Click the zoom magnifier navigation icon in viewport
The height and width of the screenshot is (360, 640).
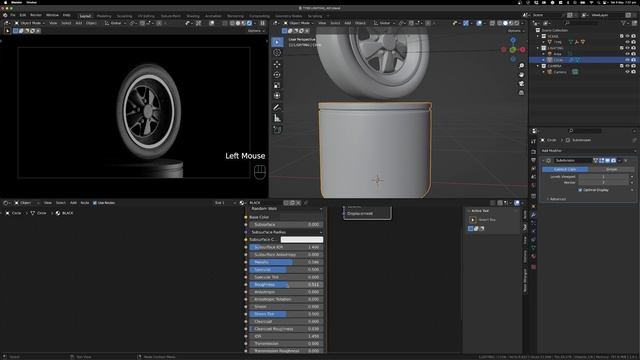521,66
